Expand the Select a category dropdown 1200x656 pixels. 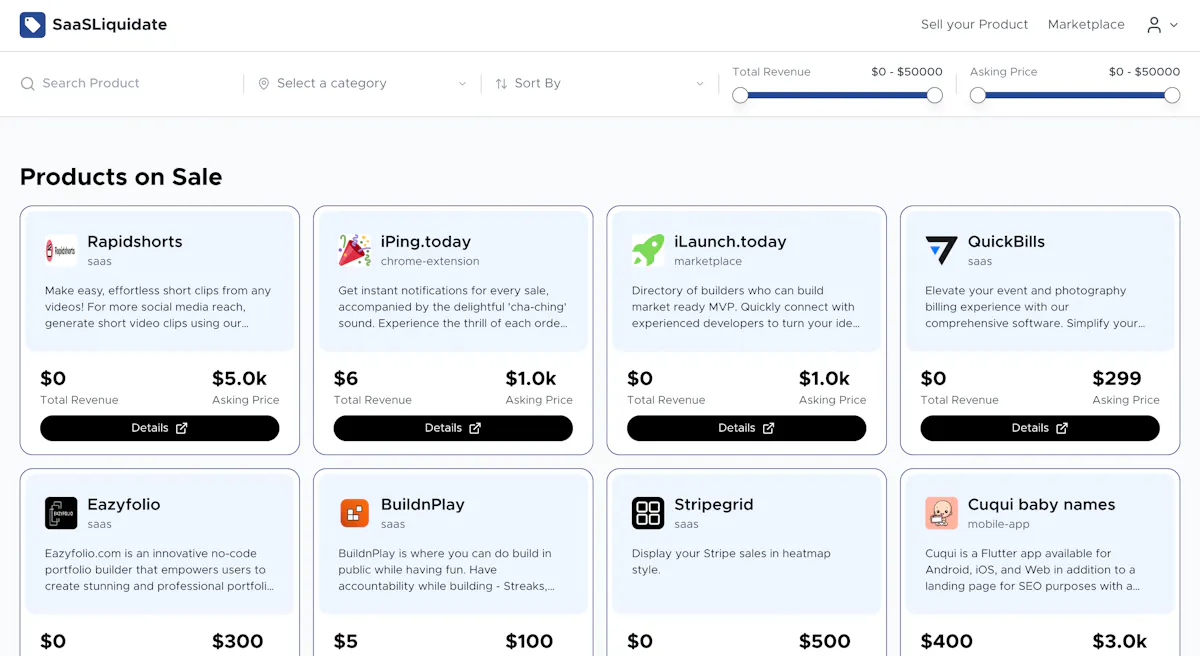click(x=362, y=84)
